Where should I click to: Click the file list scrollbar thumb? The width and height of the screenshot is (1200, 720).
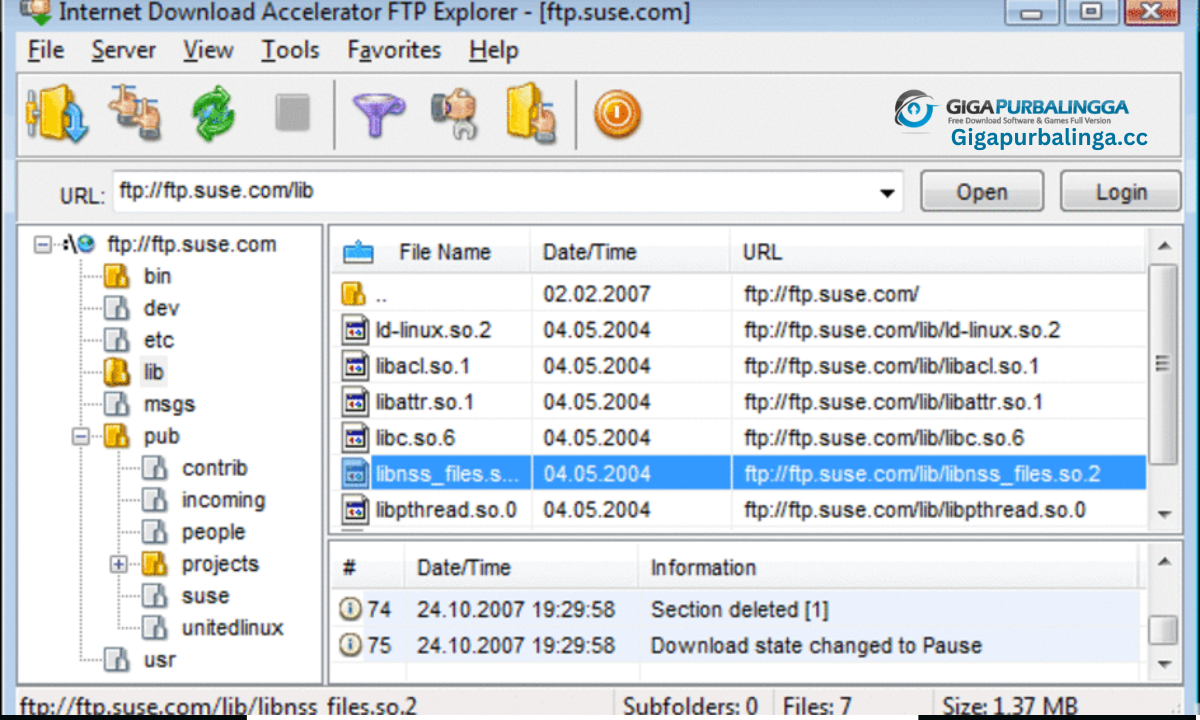point(1163,363)
